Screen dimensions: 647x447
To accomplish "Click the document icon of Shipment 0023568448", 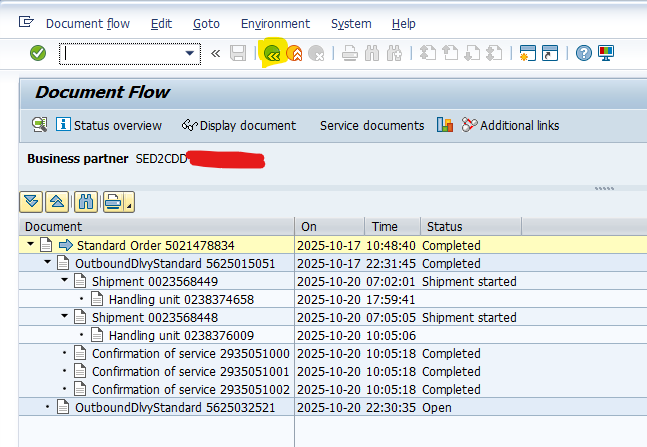I will pos(80,317).
